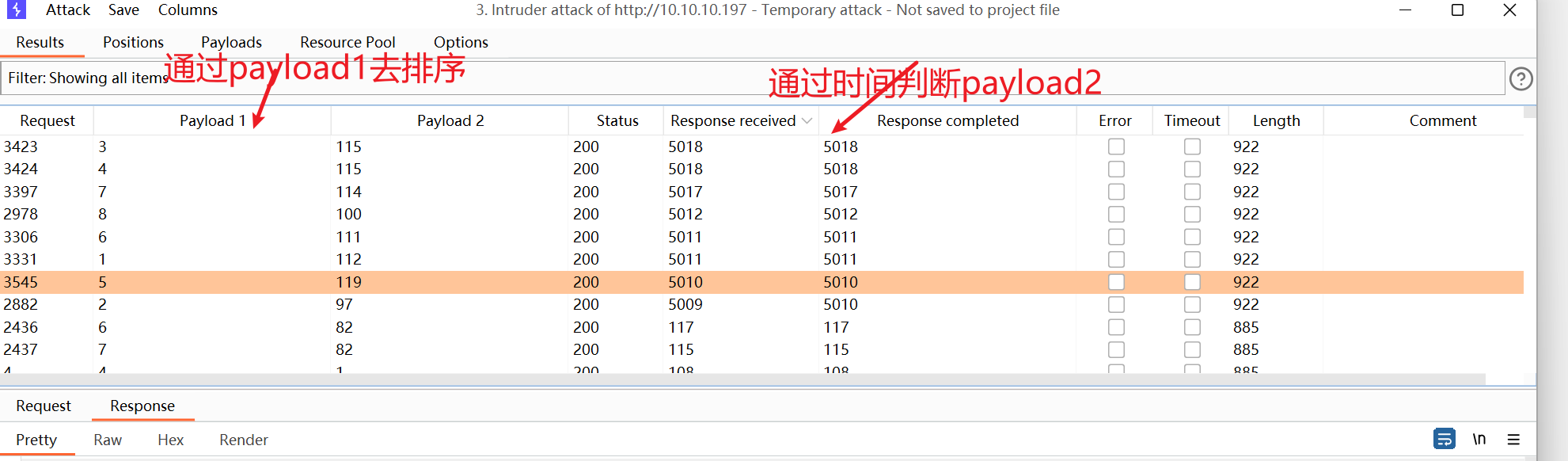Check the Error box for request 3423
The height and width of the screenshot is (461, 1568).
[1116, 147]
